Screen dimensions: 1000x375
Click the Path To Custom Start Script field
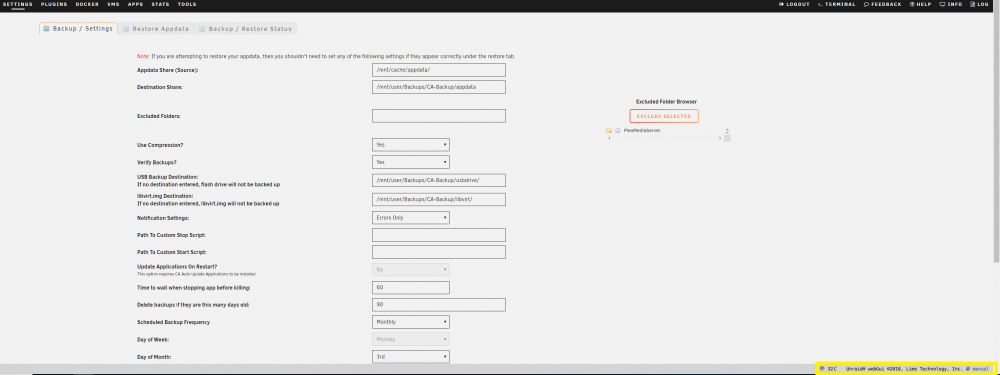pos(439,252)
